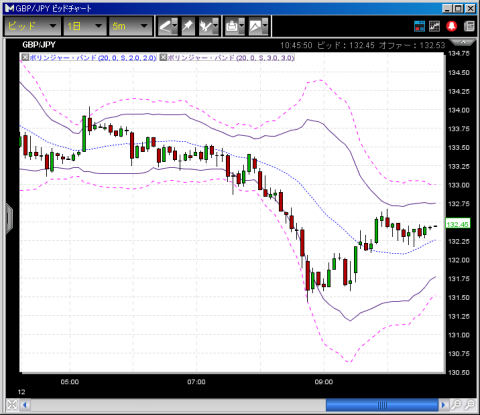Click the red alert bell icon

point(452,26)
